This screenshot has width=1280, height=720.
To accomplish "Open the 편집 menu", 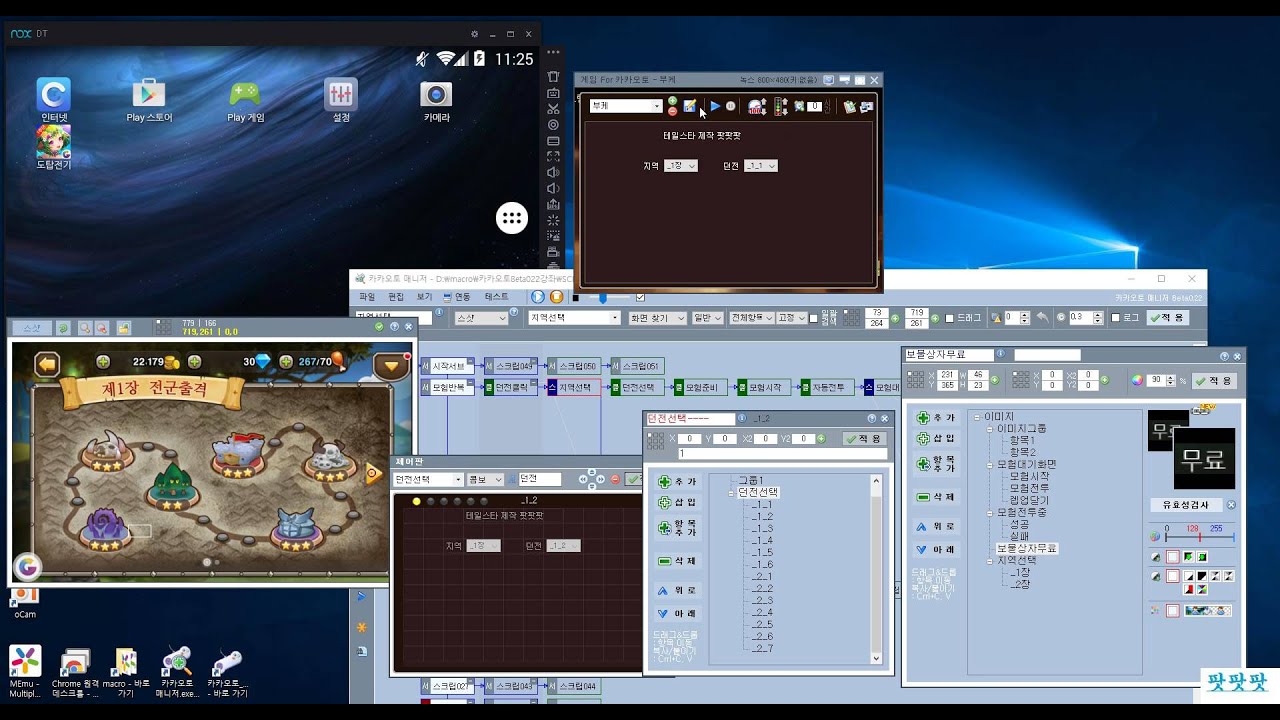I will click(396, 297).
